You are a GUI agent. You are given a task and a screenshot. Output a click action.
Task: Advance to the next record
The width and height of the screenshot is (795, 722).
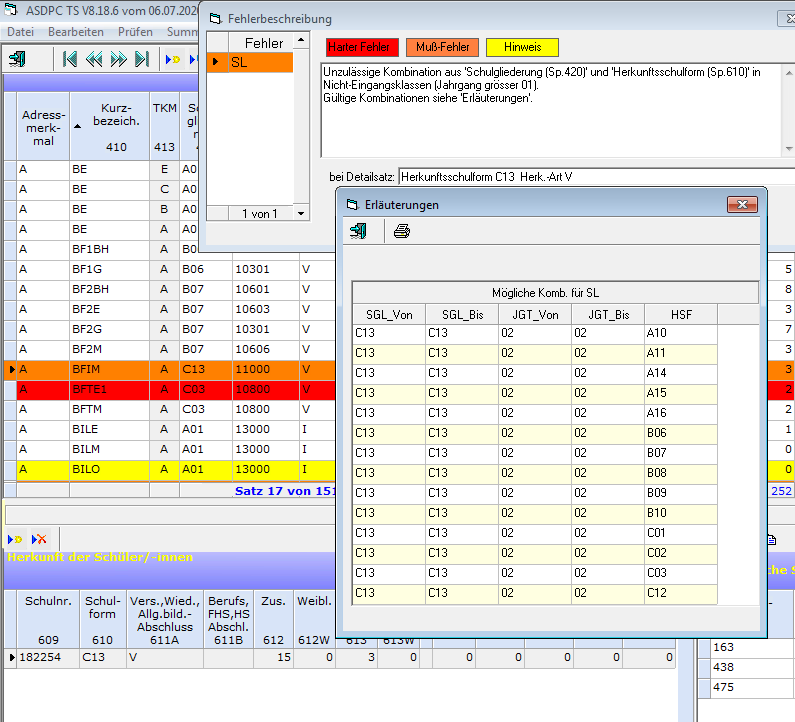click(x=118, y=59)
